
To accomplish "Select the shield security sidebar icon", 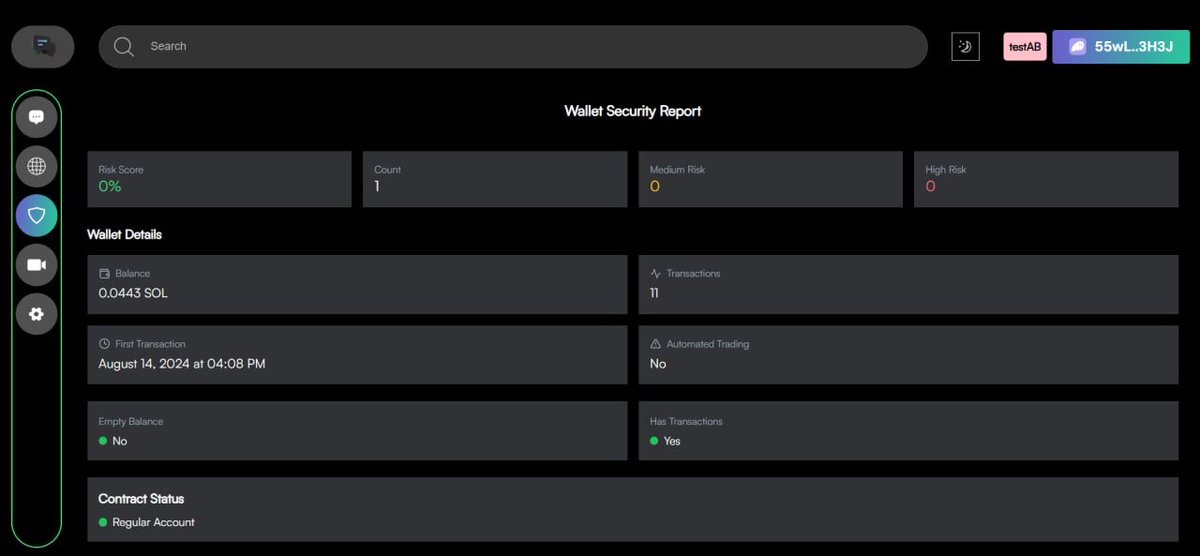I will (x=37, y=215).
